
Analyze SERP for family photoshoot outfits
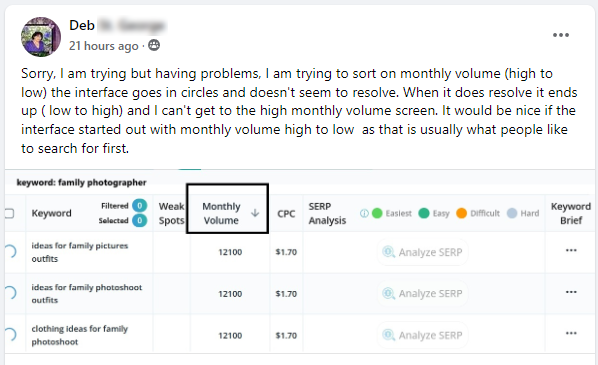click(x=422, y=294)
